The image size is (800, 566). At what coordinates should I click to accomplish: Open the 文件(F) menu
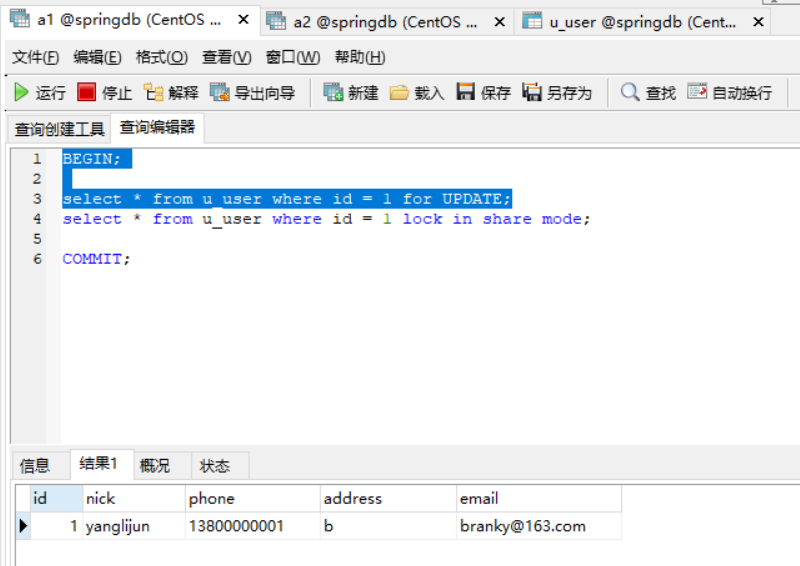tap(36, 57)
